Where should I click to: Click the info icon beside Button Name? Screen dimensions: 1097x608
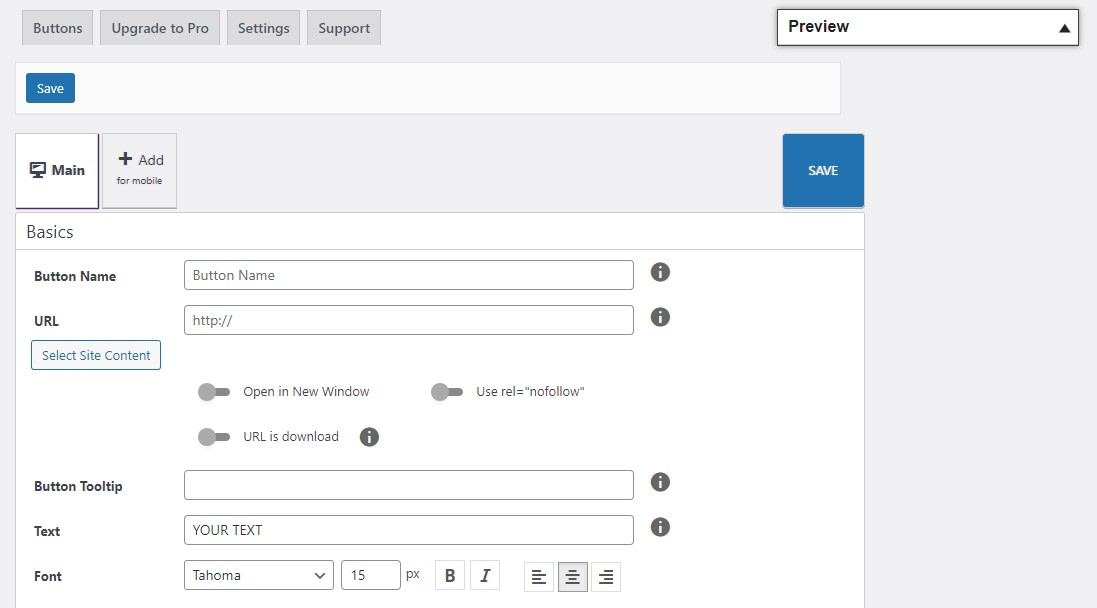click(660, 272)
